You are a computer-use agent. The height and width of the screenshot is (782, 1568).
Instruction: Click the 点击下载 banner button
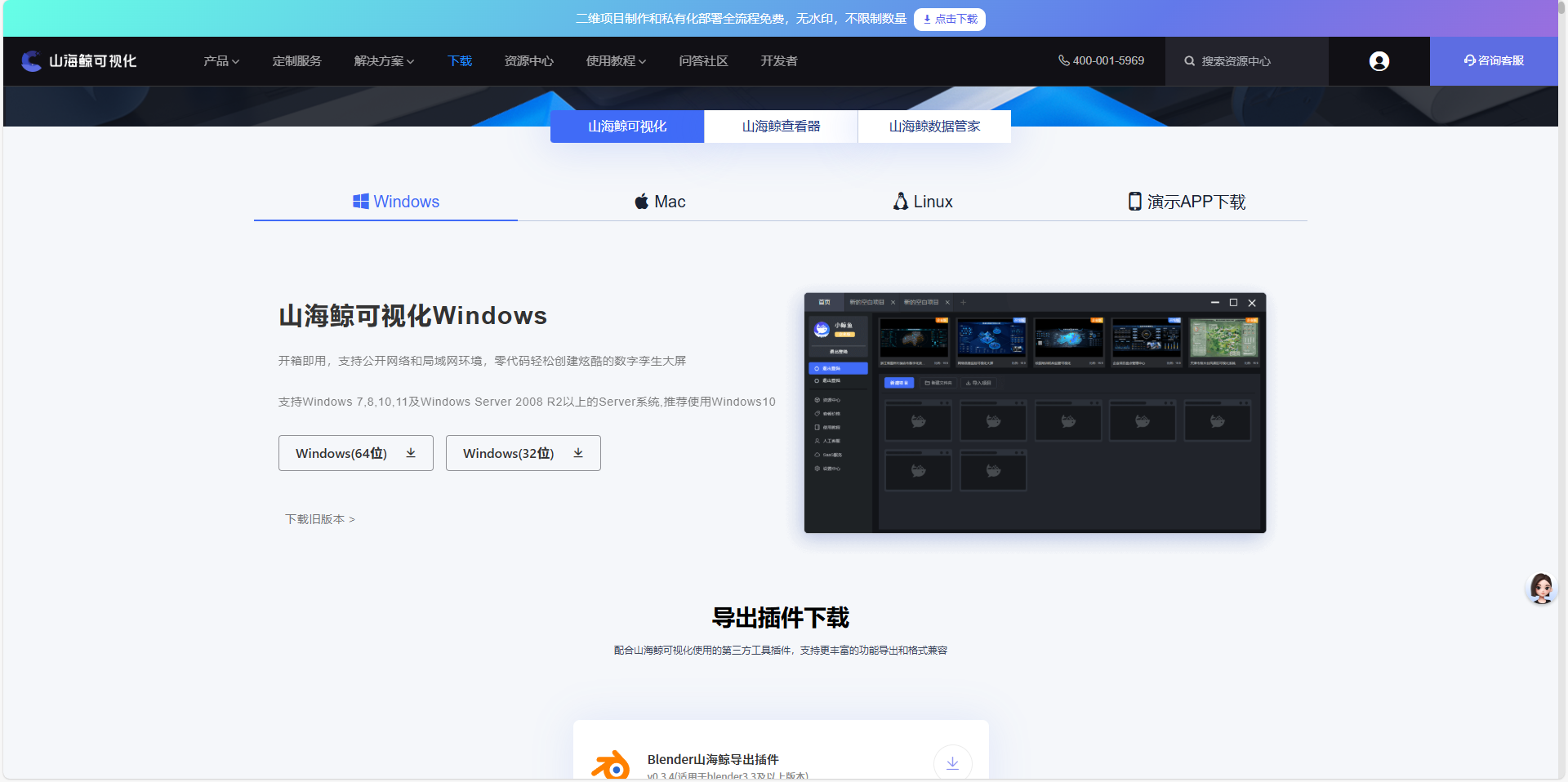point(950,19)
